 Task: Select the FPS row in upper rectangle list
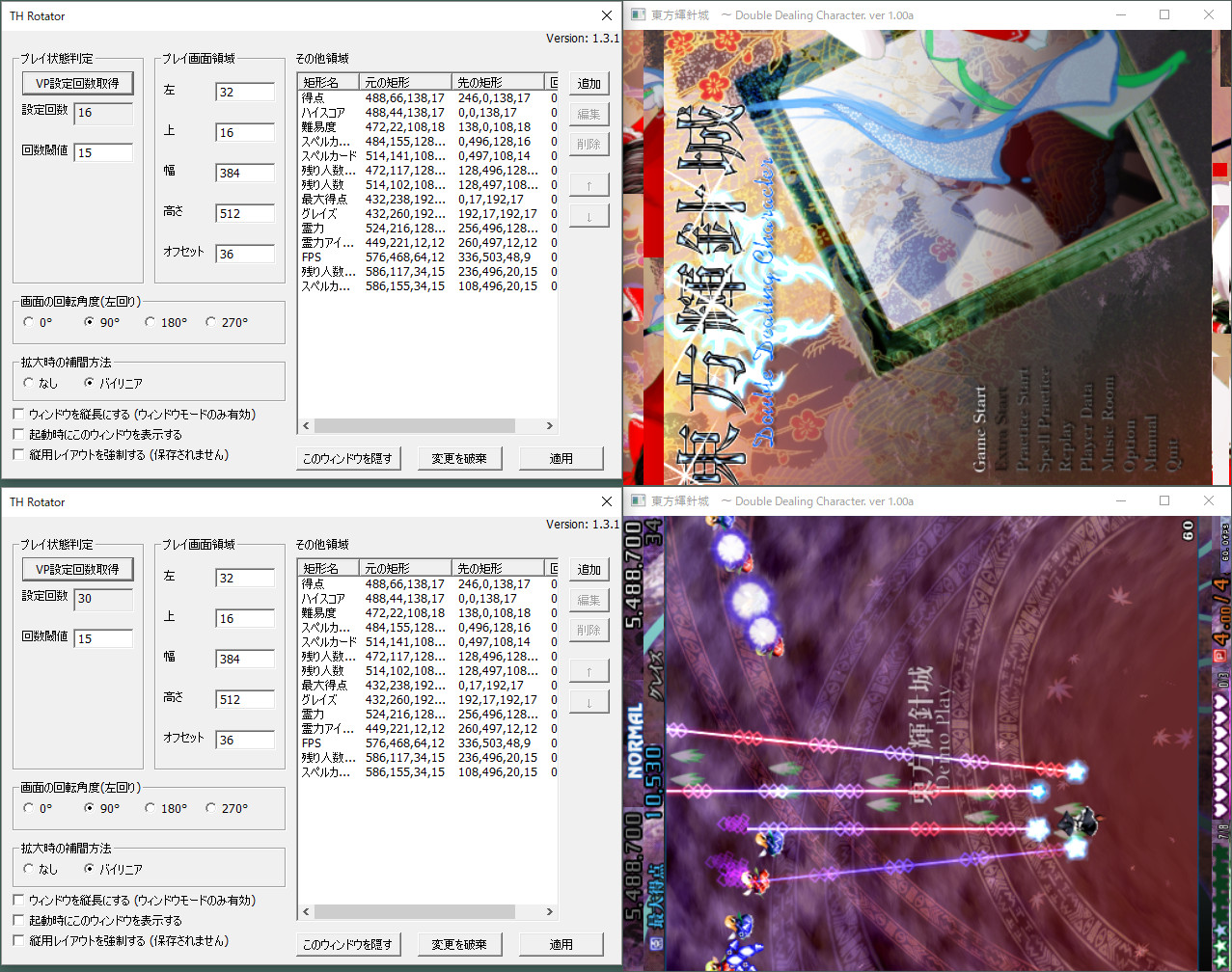click(312, 257)
